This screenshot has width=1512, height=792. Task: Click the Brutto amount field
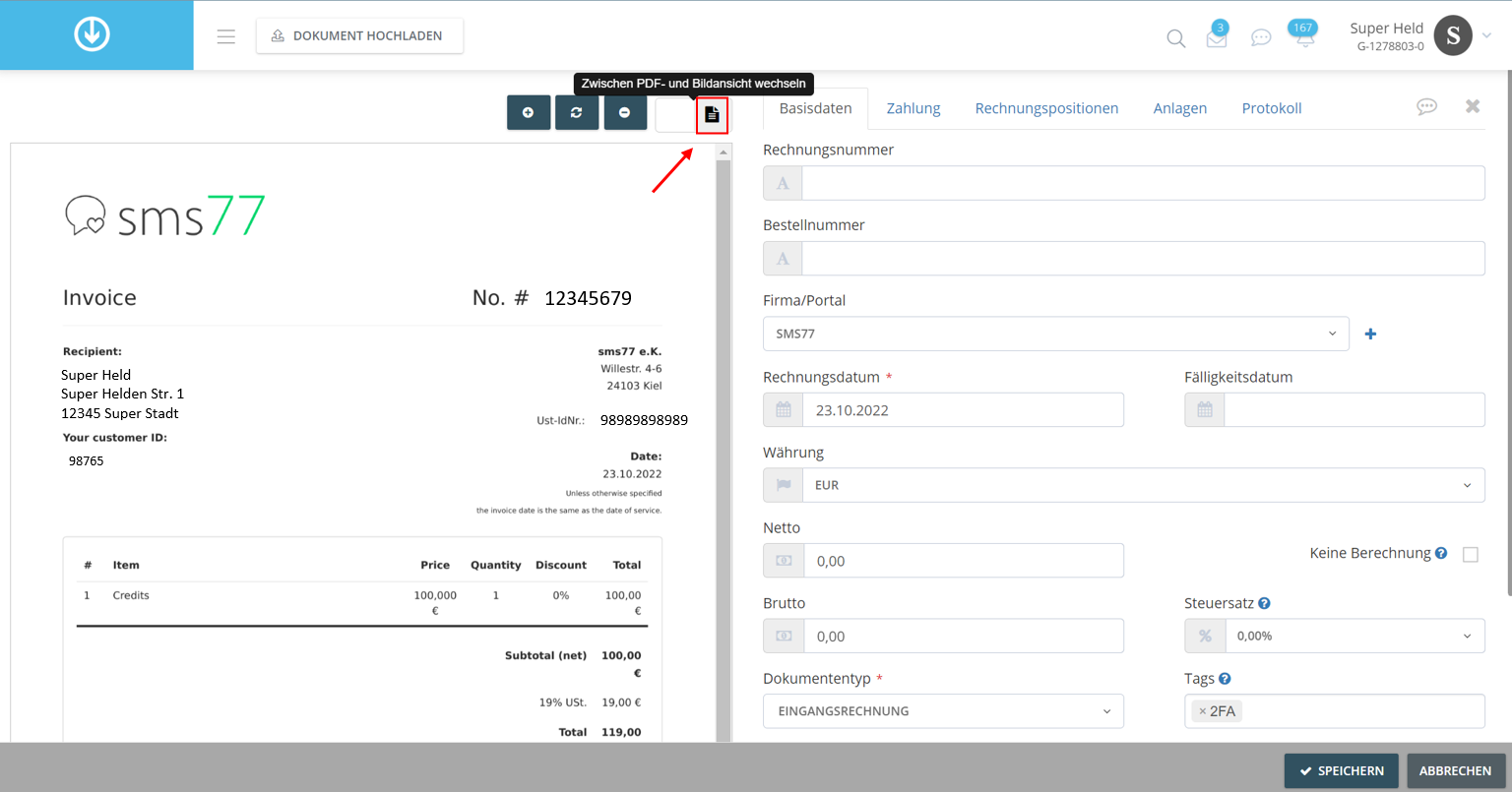pos(963,637)
